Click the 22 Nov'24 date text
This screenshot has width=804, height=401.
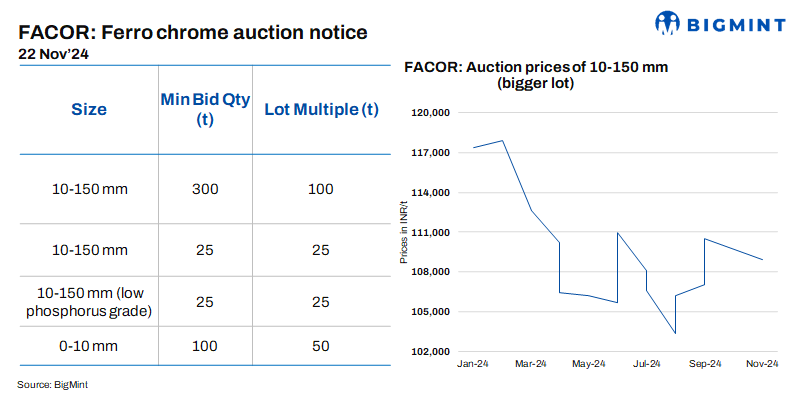[x=55, y=55]
